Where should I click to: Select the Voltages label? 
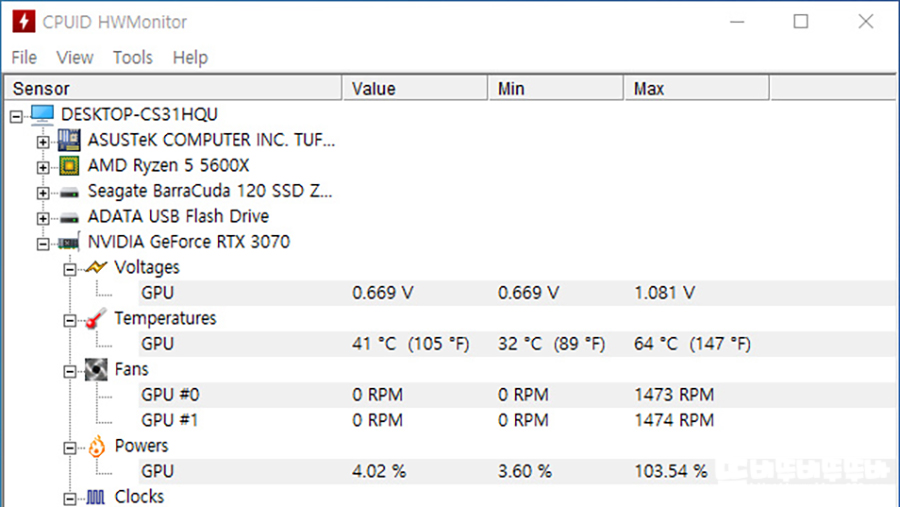(147, 268)
